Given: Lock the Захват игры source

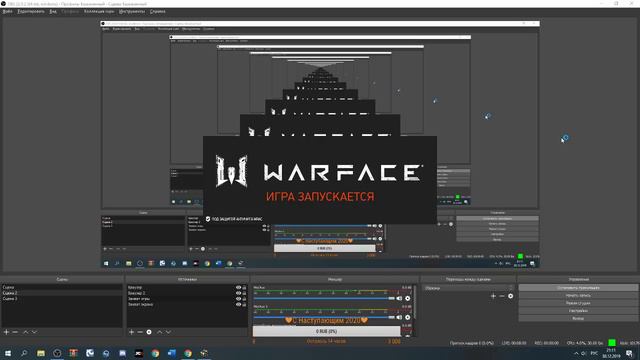Looking at the screenshot, I should [244, 299].
